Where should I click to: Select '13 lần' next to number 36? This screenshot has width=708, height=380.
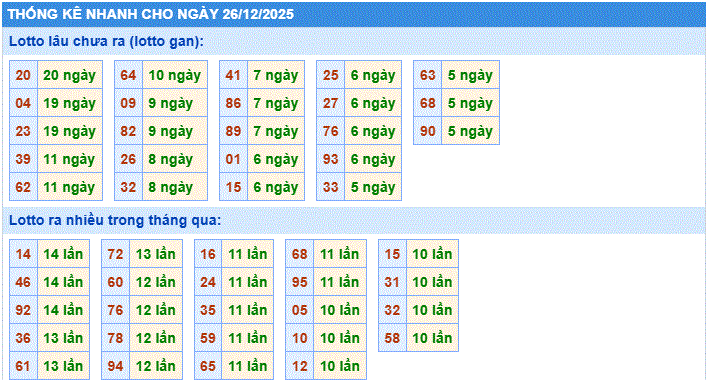coord(63,338)
